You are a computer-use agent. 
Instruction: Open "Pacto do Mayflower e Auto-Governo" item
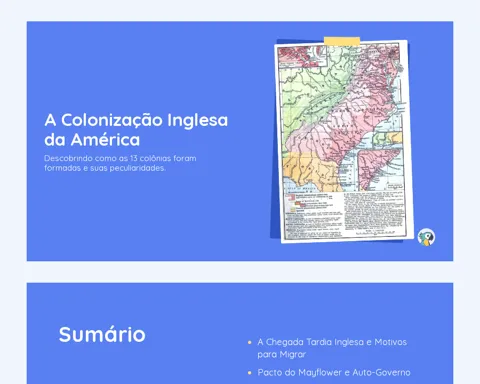(334, 372)
